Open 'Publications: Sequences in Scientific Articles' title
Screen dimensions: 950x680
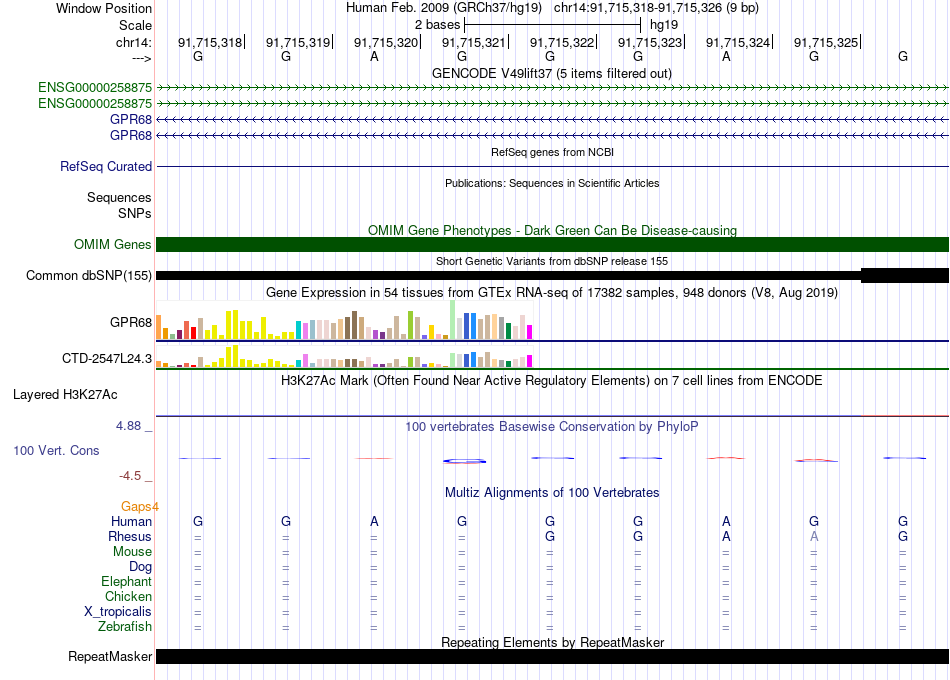pyautogui.click(x=552, y=183)
